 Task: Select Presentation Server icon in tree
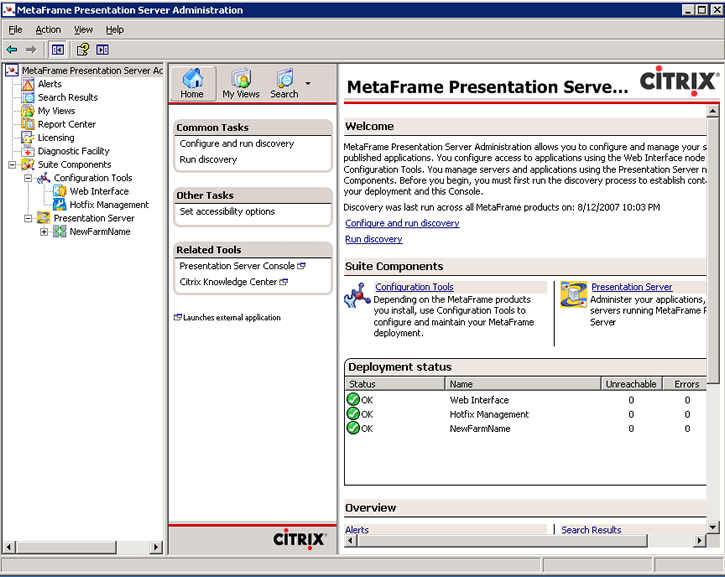coord(43,218)
